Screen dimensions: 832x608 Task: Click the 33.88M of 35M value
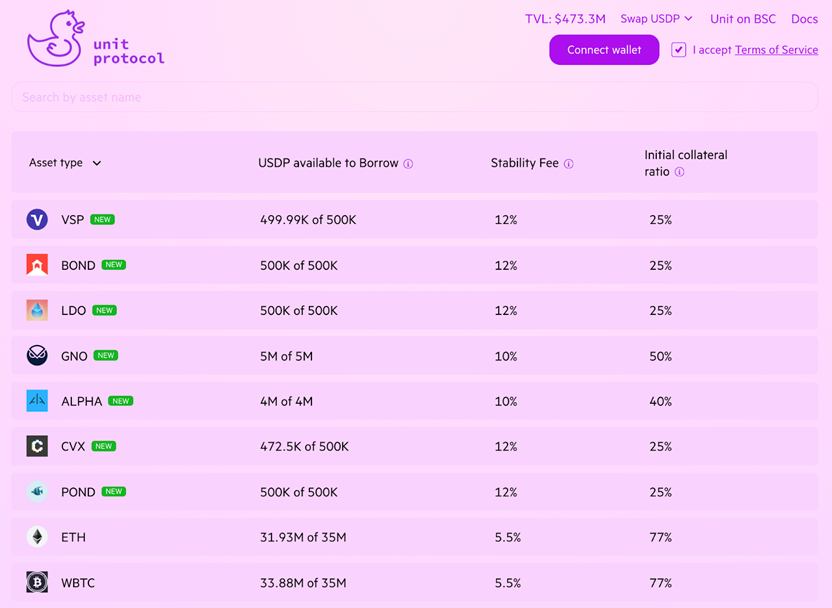[x=303, y=583]
